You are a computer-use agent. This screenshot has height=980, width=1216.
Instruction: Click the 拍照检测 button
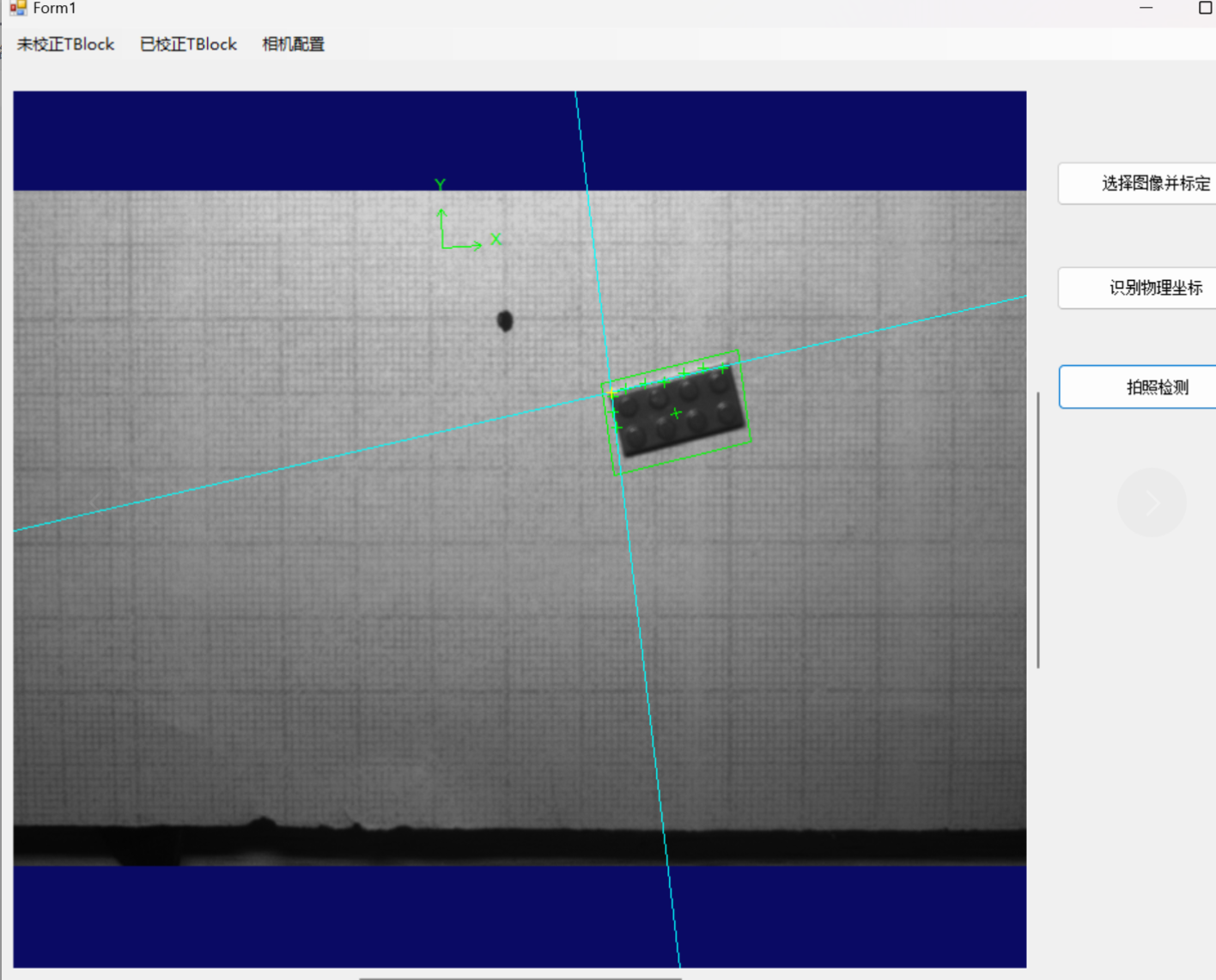pyautogui.click(x=1138, y=387)
